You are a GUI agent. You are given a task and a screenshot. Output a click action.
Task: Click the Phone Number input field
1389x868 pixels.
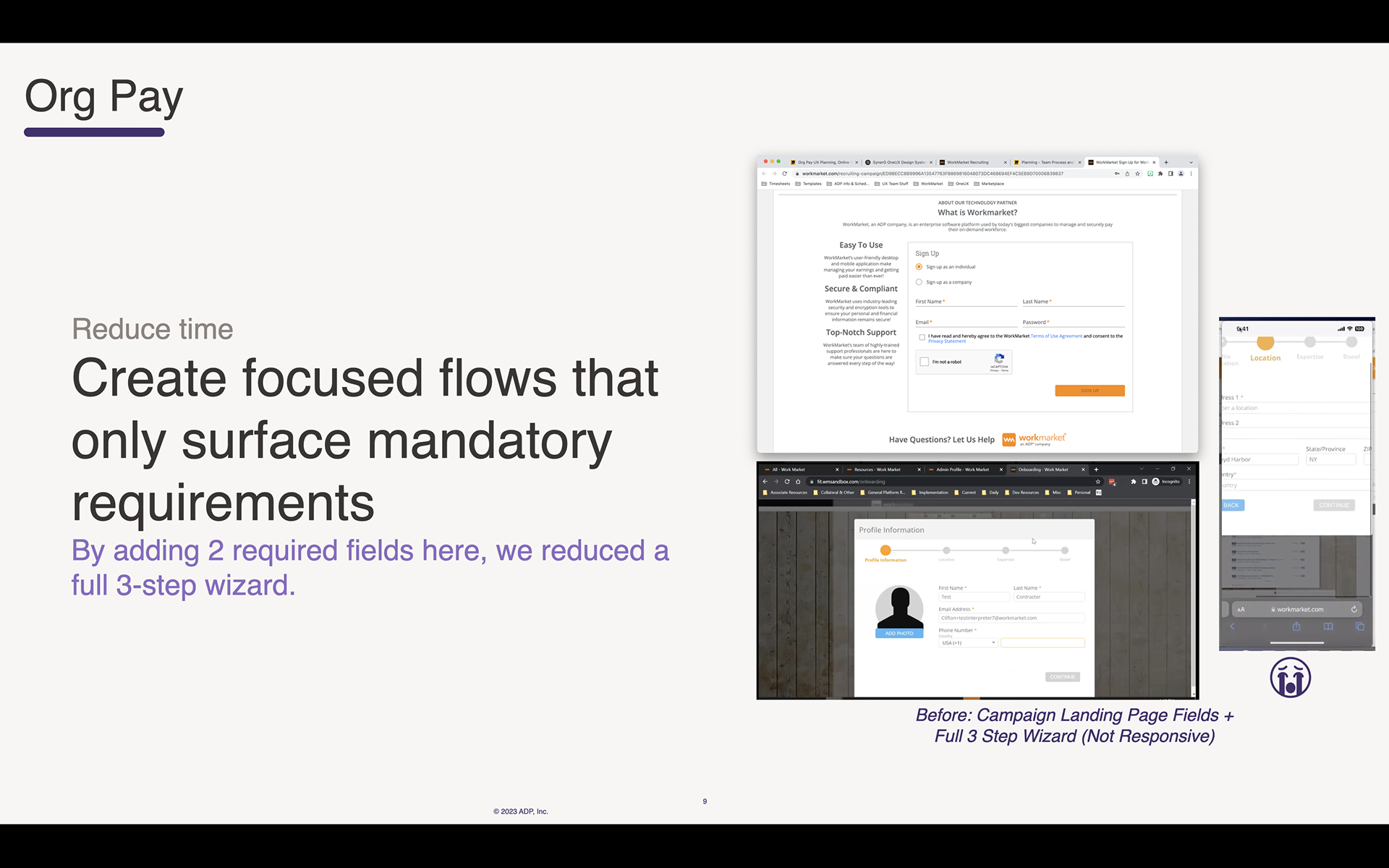(1042, 643)
